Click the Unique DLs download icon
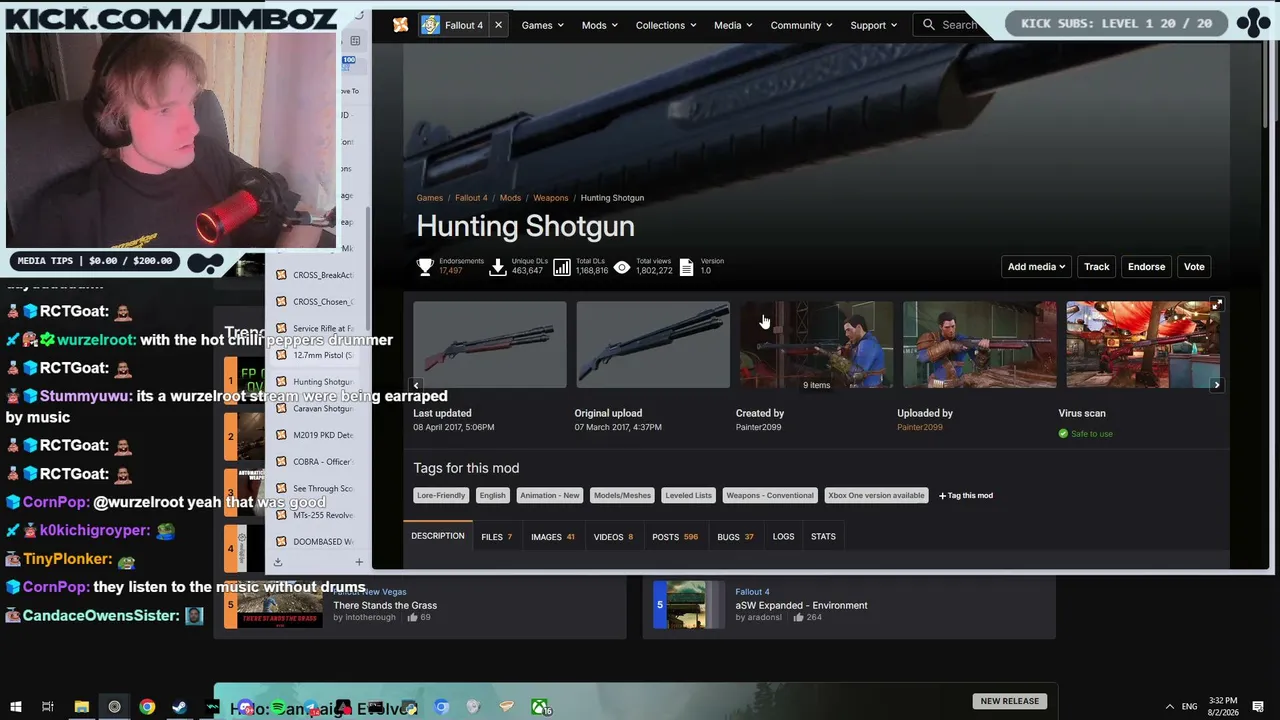This screenshot has width=1280, height=720. coord(497,267)
